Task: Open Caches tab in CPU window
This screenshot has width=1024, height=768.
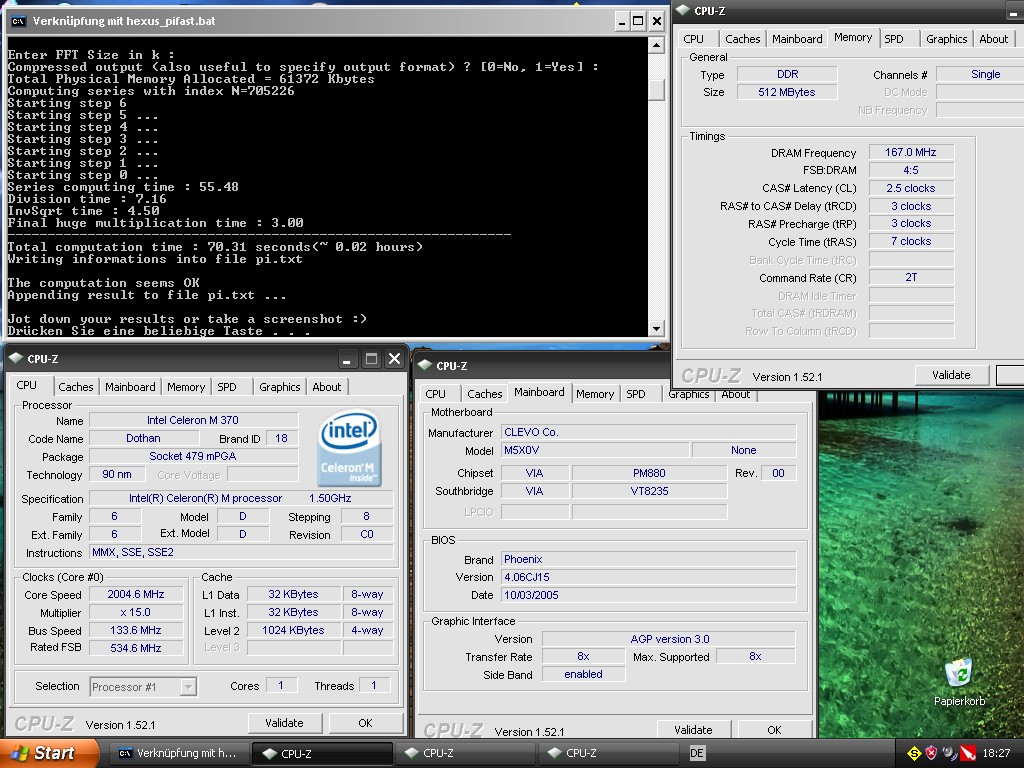Action: (76, 387)
